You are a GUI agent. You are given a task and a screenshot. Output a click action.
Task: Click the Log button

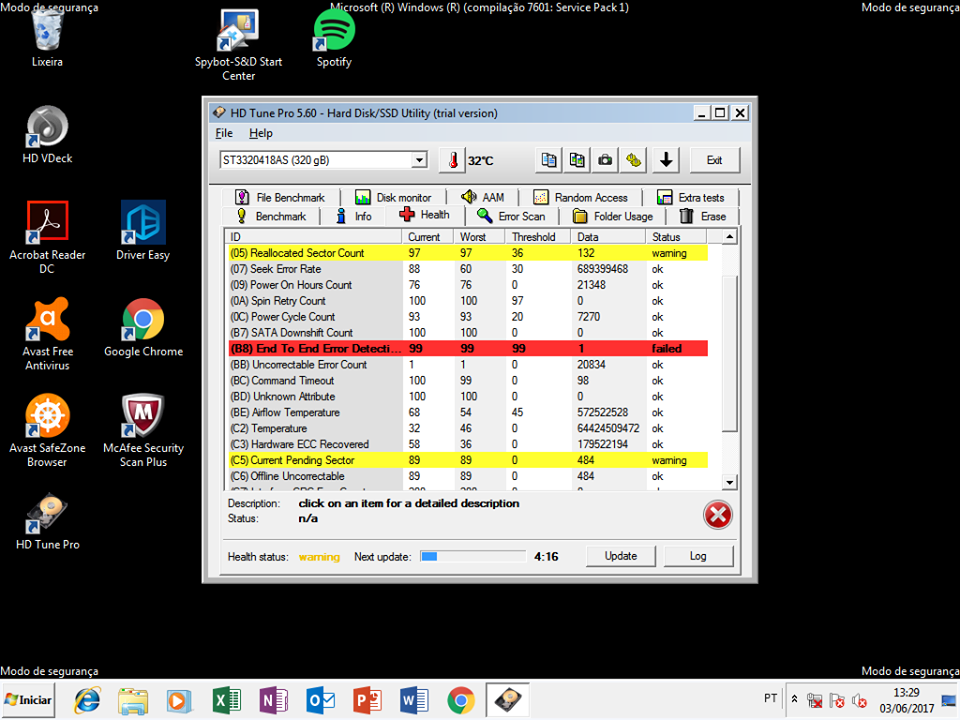(x=698, y=556)
